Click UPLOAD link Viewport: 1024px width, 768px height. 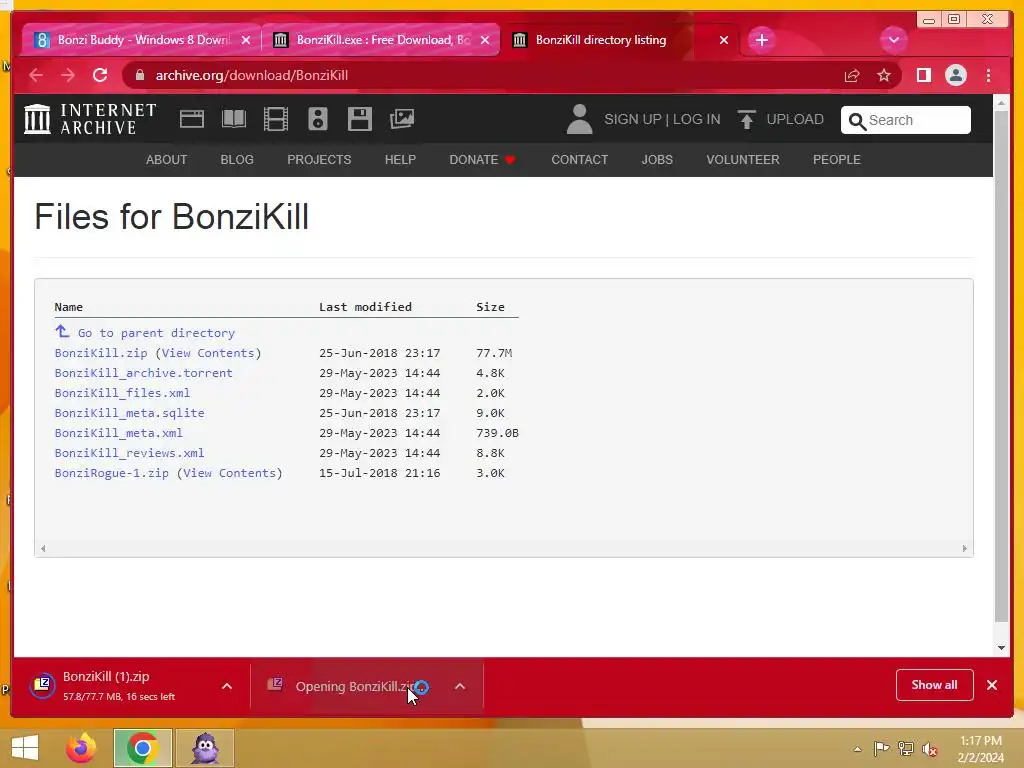pyautogui.click(x=795, y=120)
